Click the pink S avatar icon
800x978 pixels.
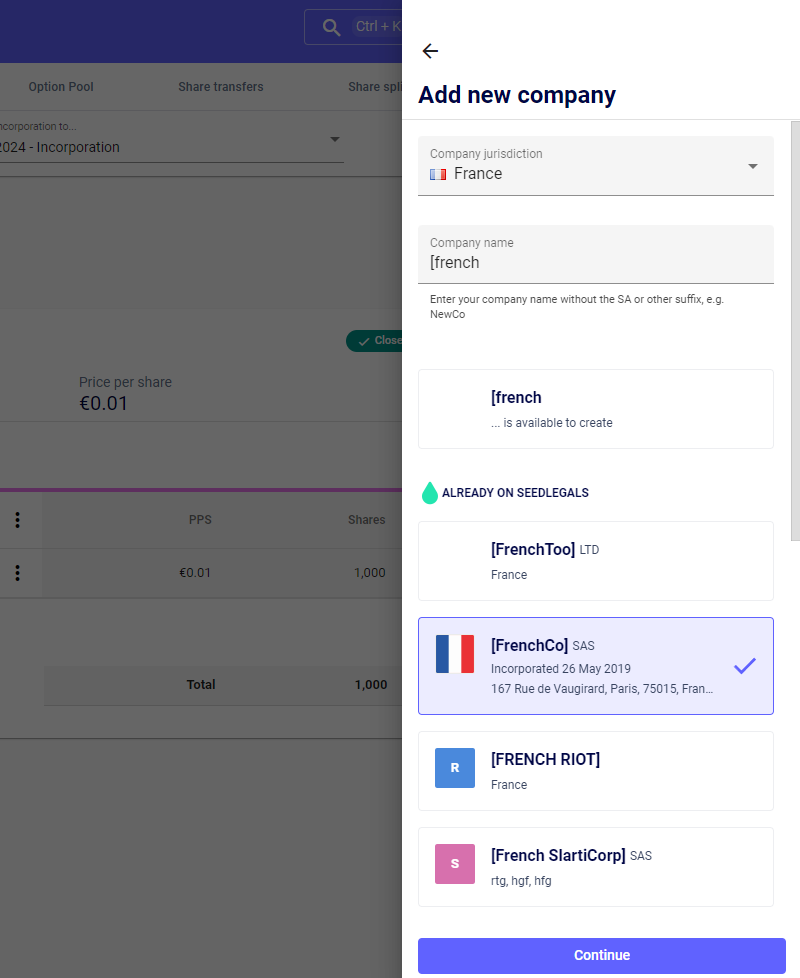click(455, 864)
